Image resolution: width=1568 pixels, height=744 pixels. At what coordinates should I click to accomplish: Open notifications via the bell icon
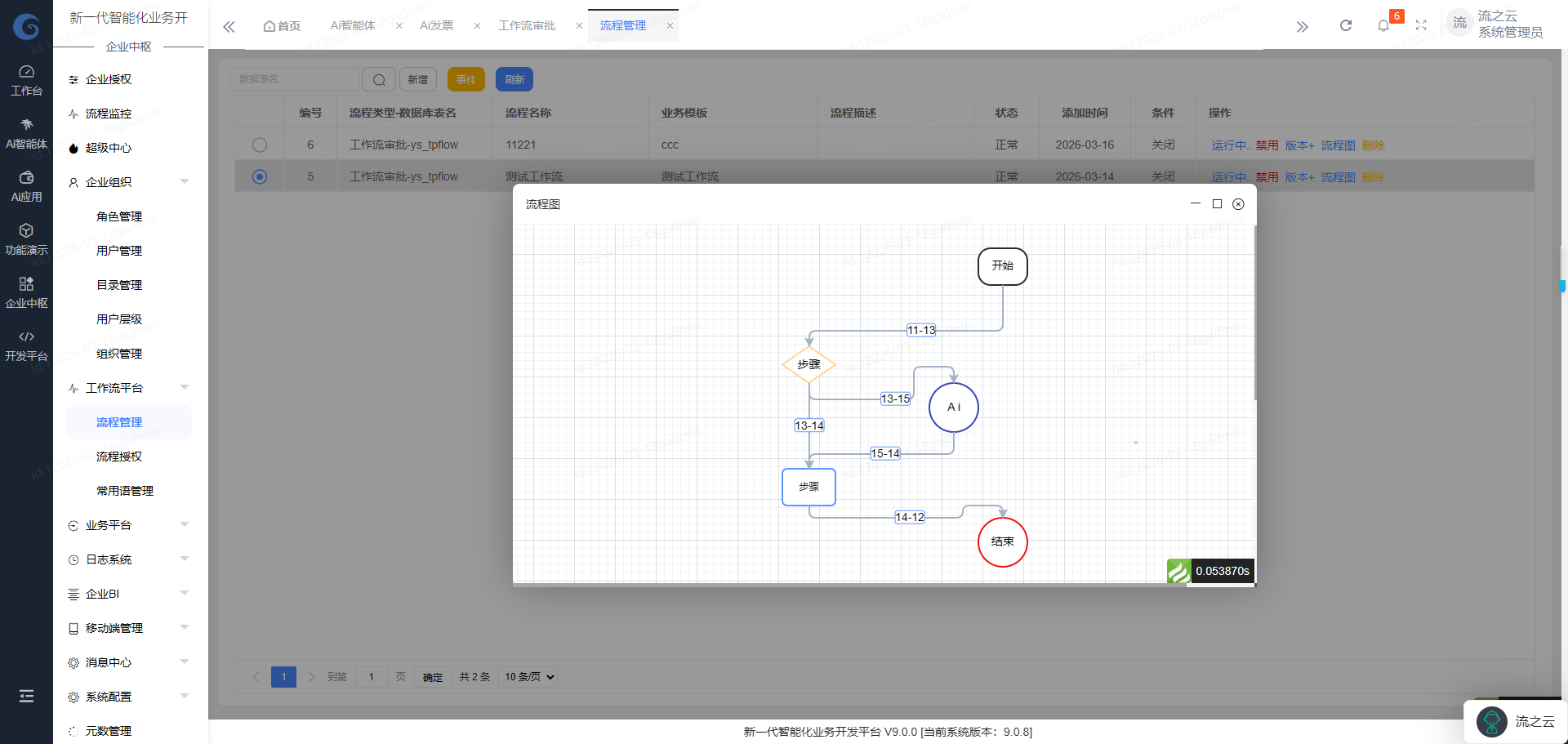point(1383,25)
